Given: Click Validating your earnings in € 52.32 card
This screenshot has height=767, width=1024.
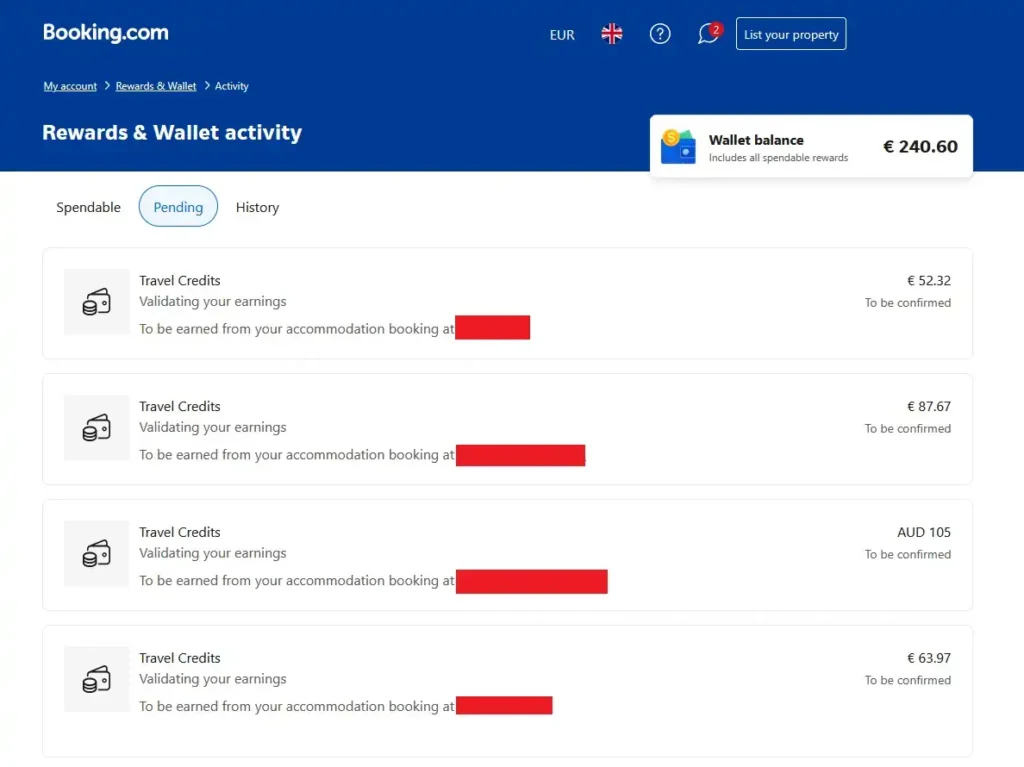Looking at the screenshot, I should point(213,301).
